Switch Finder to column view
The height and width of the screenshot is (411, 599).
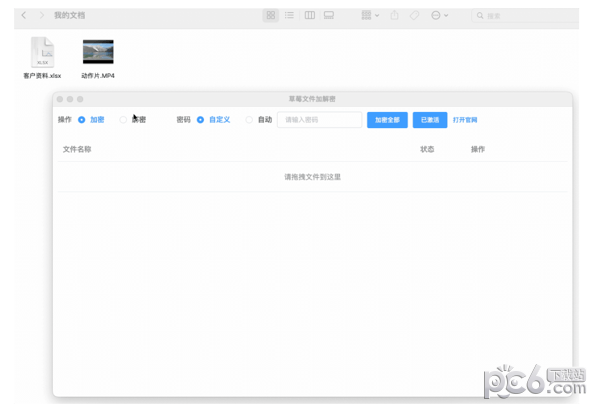tap(310, 15)
